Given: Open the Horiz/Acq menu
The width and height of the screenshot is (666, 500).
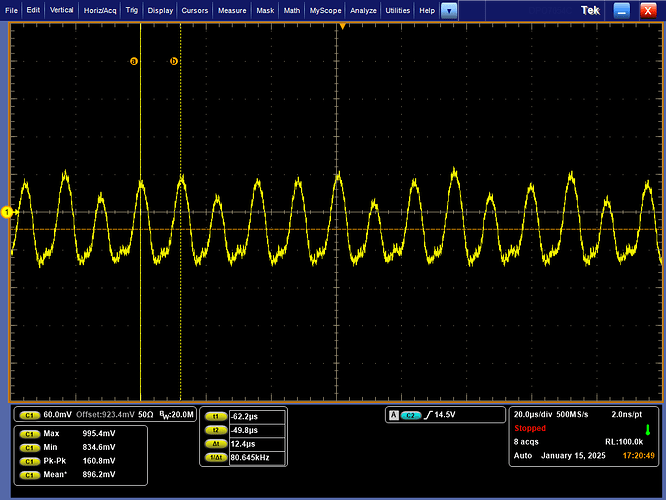Looking at the screenshot, I should (x=100, y=10).
